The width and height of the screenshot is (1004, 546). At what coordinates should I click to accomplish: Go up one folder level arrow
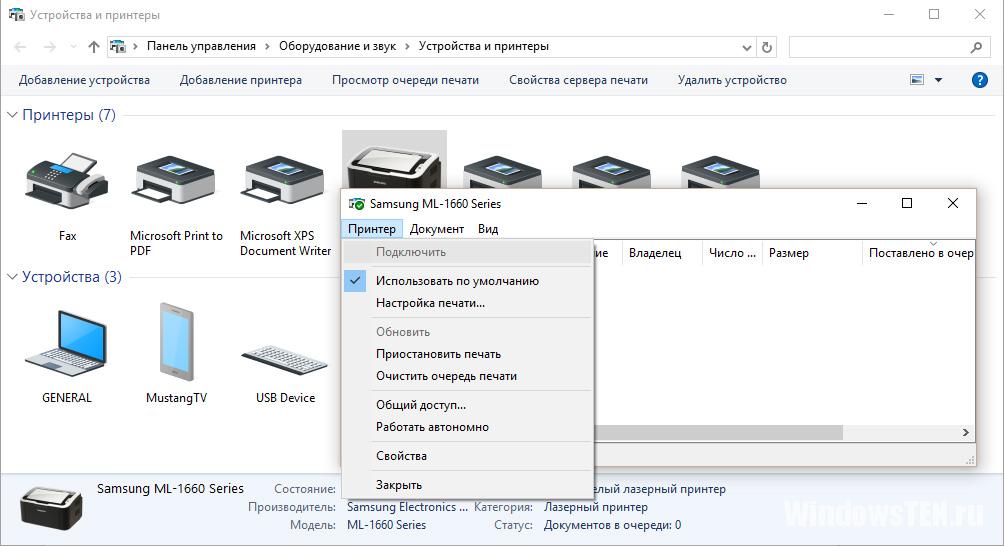[94, 47]
